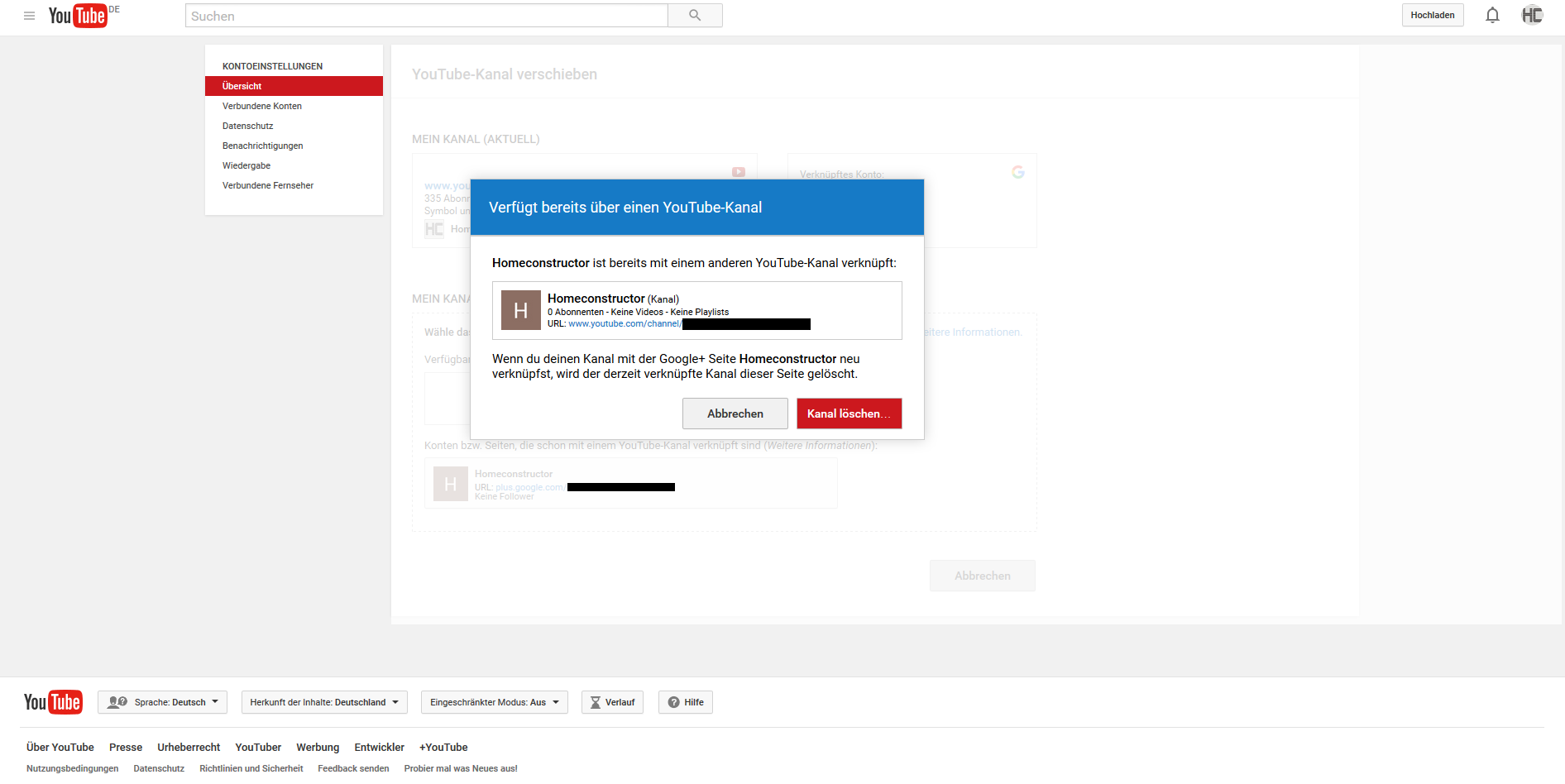Click the YouTube logo in the header
The height and width of the screenshot is (784, 1565).
pyautogui.click(x=78, y=16)
